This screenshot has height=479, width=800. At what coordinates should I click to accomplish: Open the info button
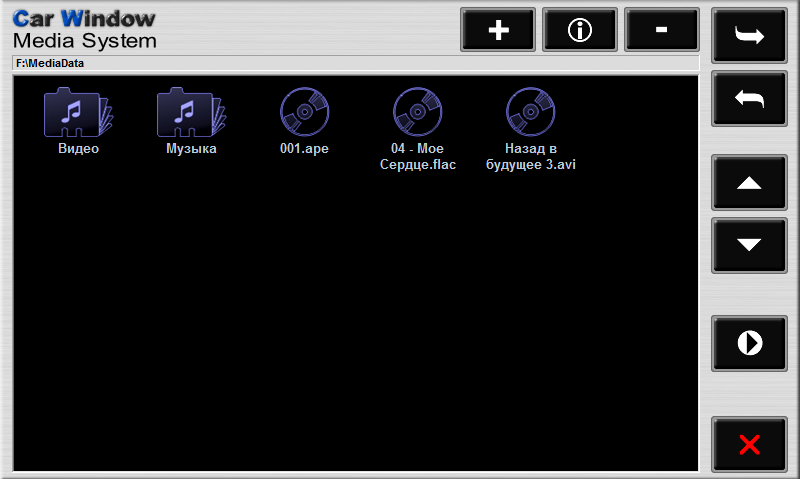(579, 30)
